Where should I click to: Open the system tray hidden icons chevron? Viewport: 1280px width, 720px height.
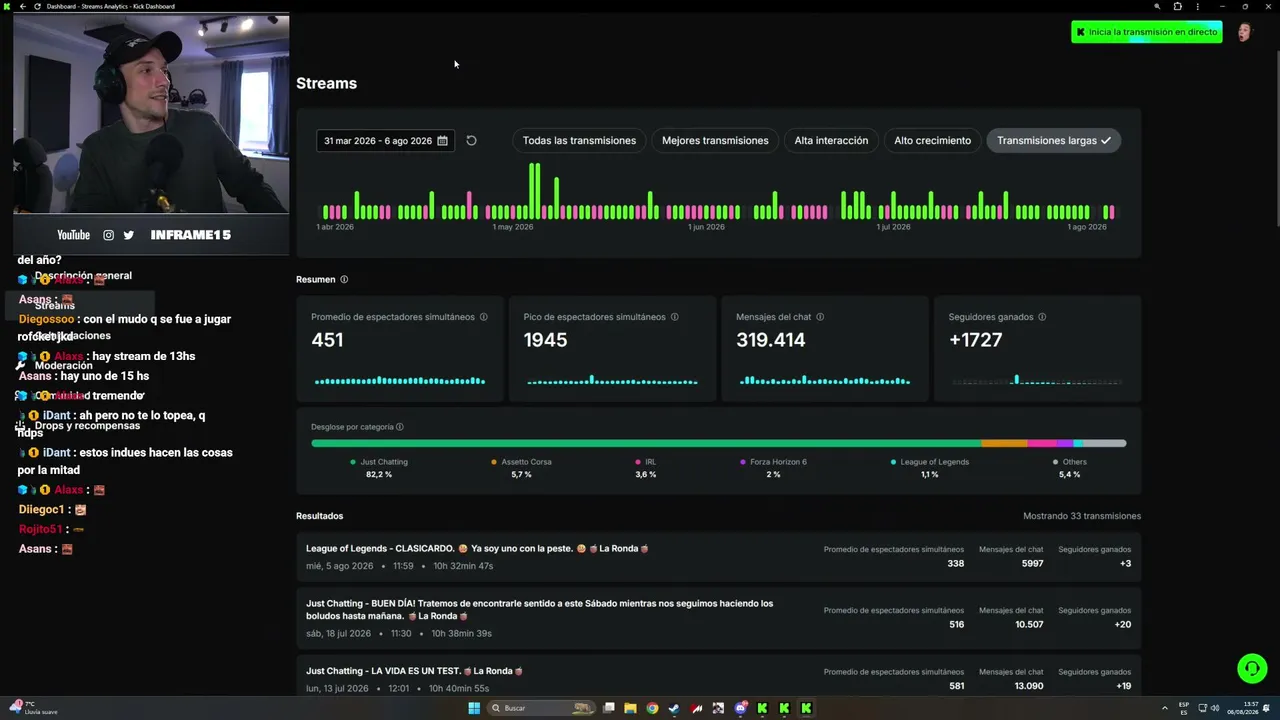(1166, 708)
